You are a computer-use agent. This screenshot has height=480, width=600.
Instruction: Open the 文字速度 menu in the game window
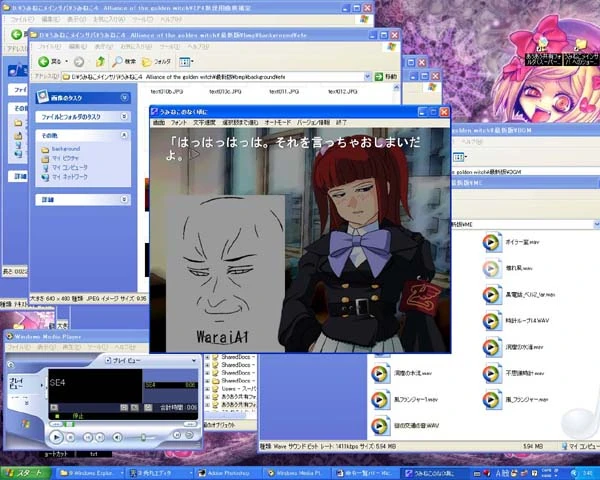(204, 122)
